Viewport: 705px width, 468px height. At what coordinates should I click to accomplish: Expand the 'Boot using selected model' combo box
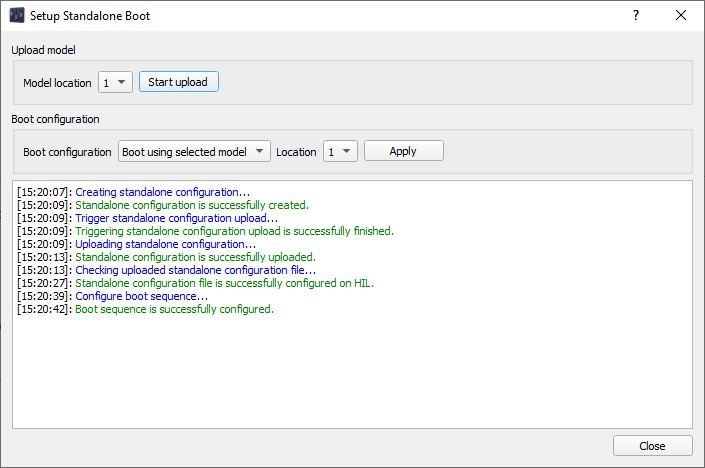(194, 151)
